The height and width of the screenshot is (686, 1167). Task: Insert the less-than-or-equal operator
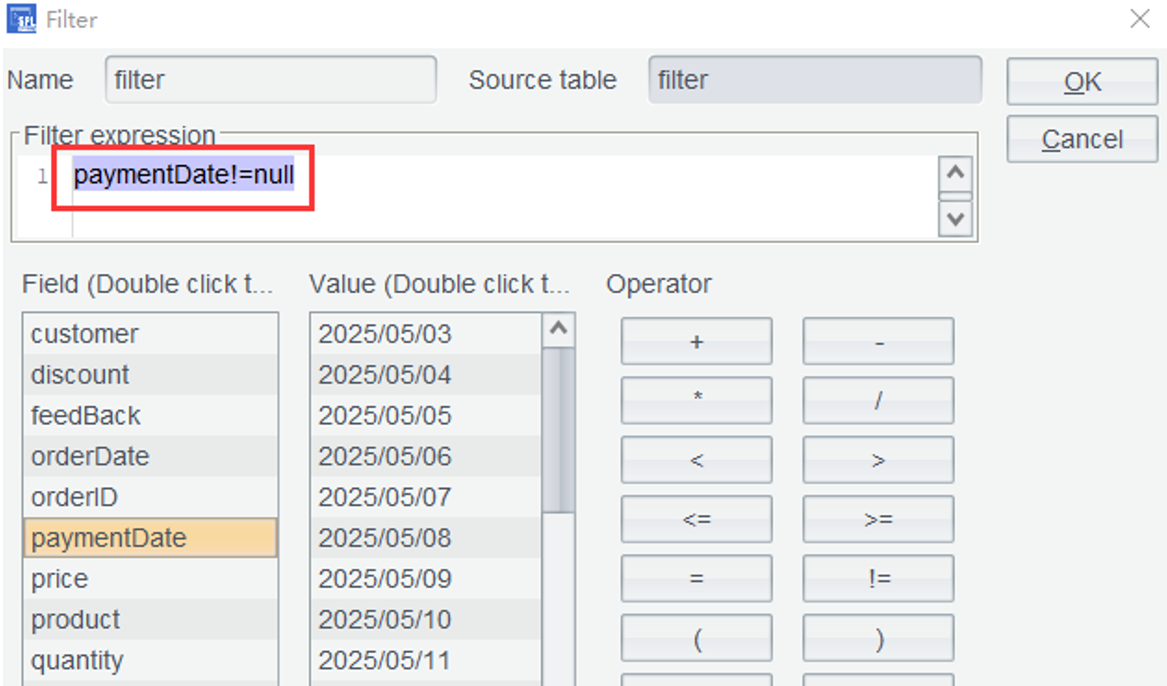point(696,519)
